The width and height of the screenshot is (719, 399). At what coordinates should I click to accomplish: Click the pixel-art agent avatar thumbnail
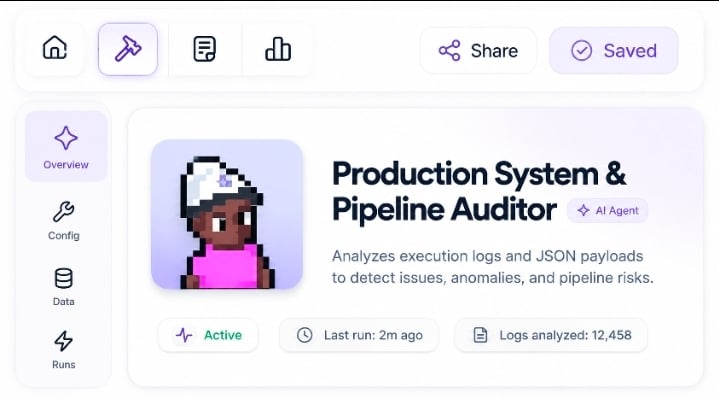tap(227, 214)
